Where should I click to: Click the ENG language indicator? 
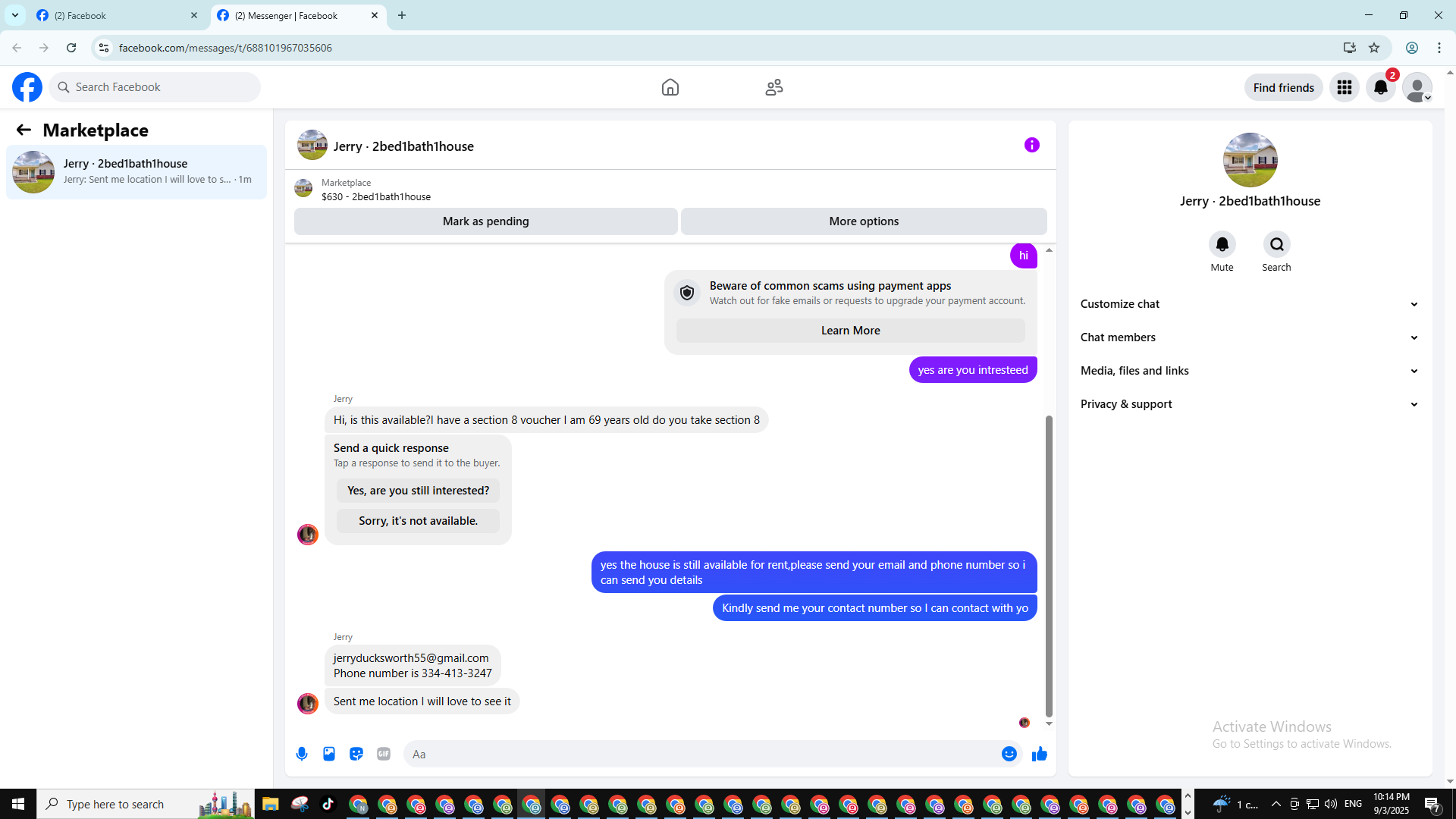point(1353,804)
